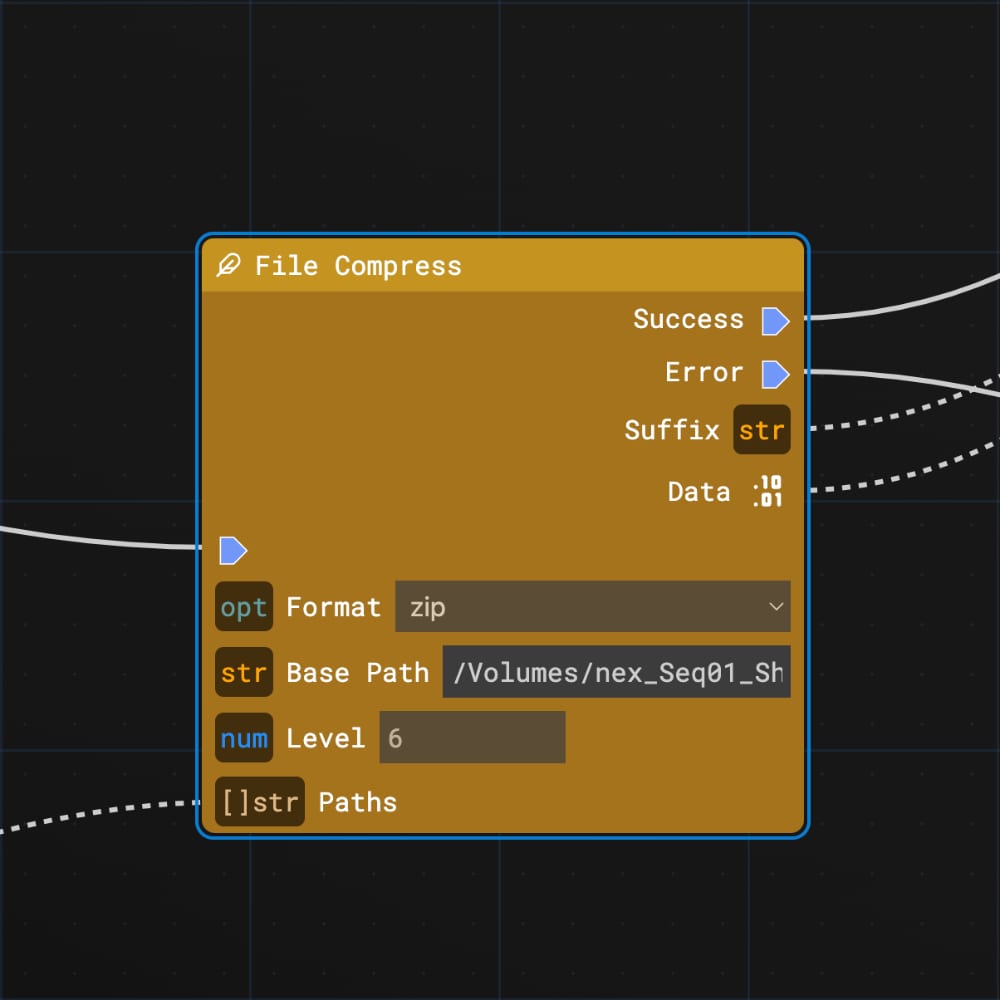Change the compression format from zip
Image resolution: width=1000 pixels, height=1000 pixels.
(x=592, y=606)
